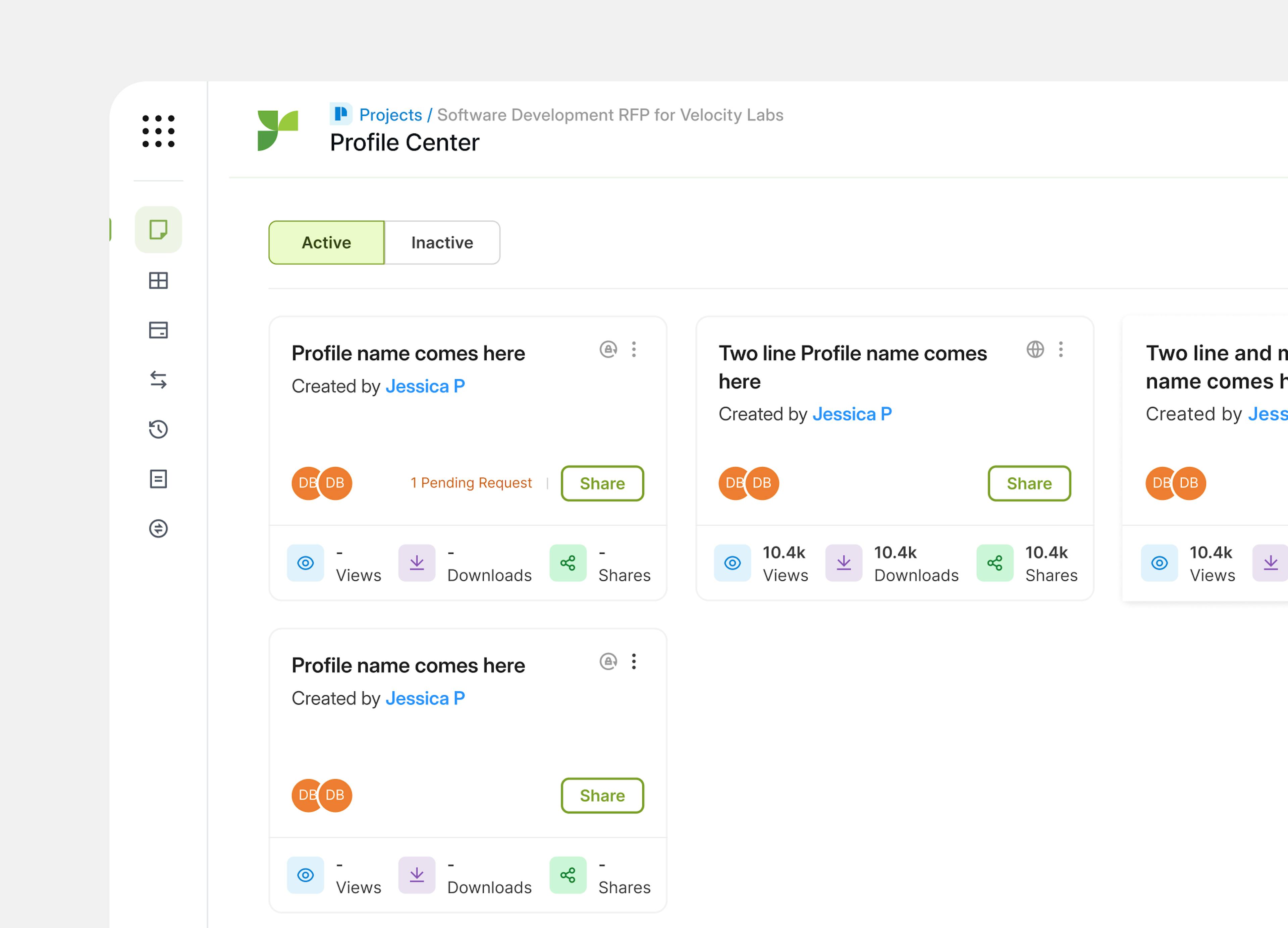Click the document list sidebar icon
1288x928 pixels.
[158, 479]
